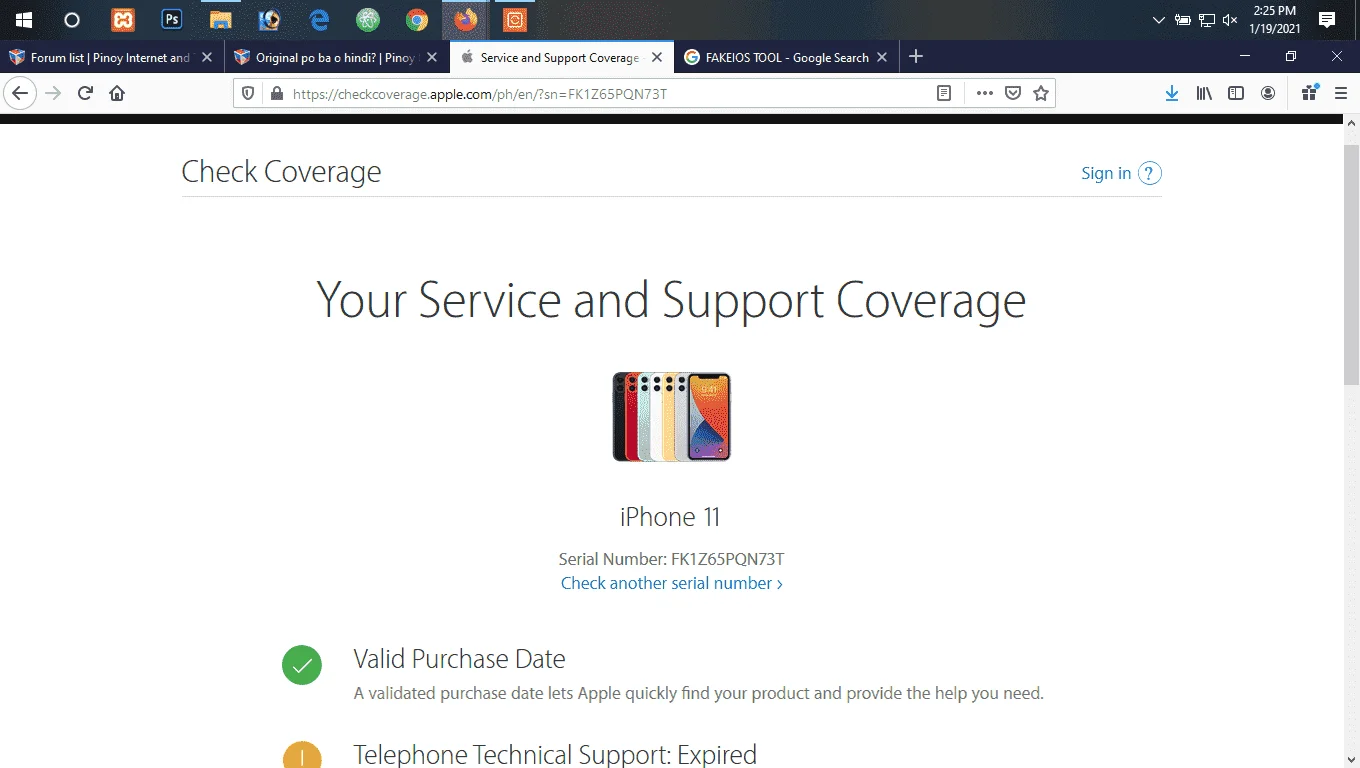The width and height of the screenshot is (1360, 768).
Task: Save page to Pocket
Action: click(1013, 93)
